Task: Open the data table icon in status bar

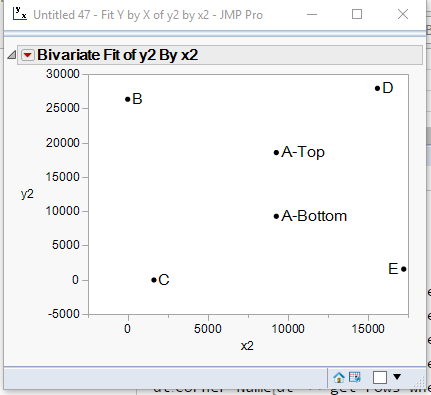Action: (x=355, y=377)
